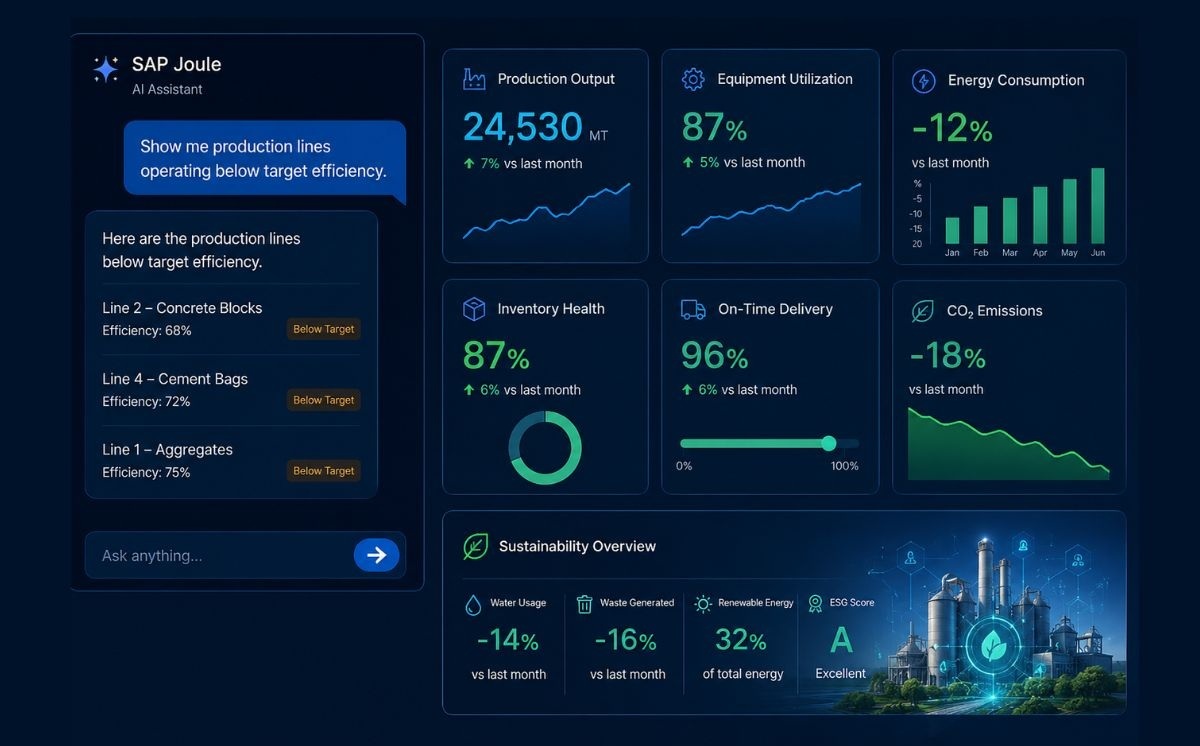Click the Water Usage droplet icon
Screen dimensions: 1200x746
pos(473,604)
